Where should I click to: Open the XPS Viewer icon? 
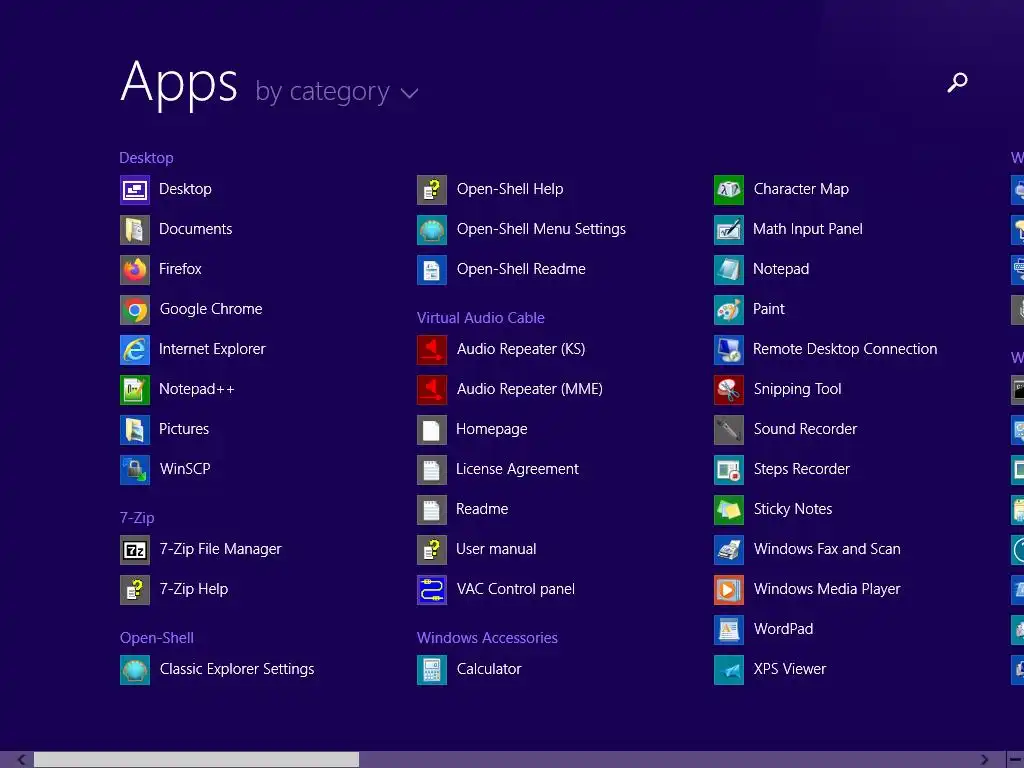tap(729, 670)
